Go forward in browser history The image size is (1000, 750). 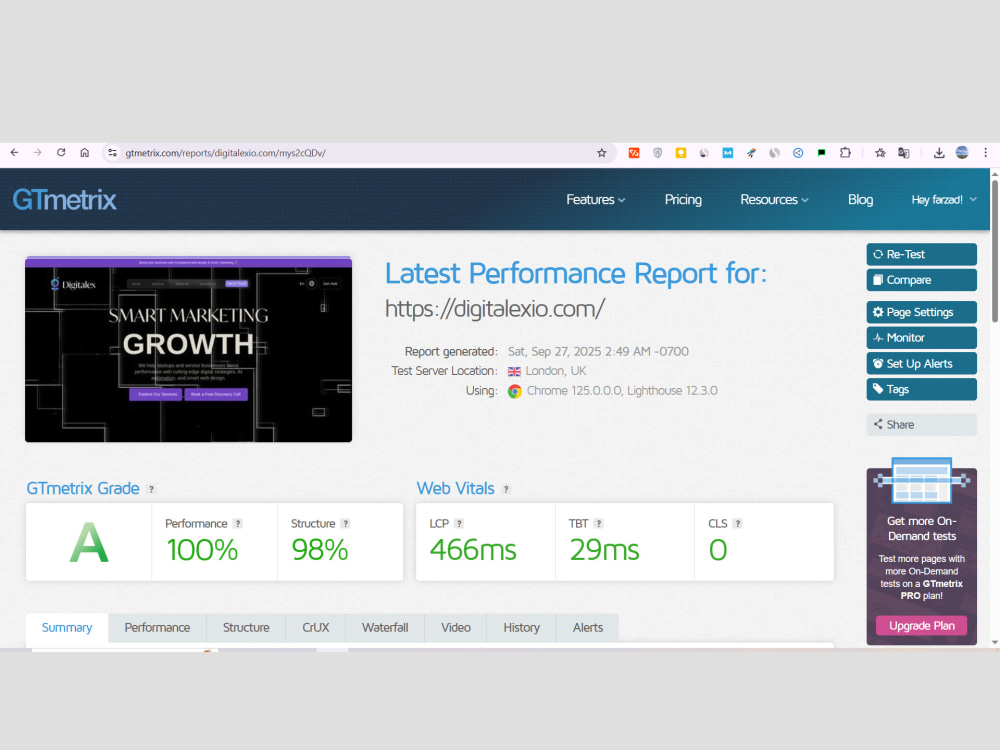(x=38, y=153)
